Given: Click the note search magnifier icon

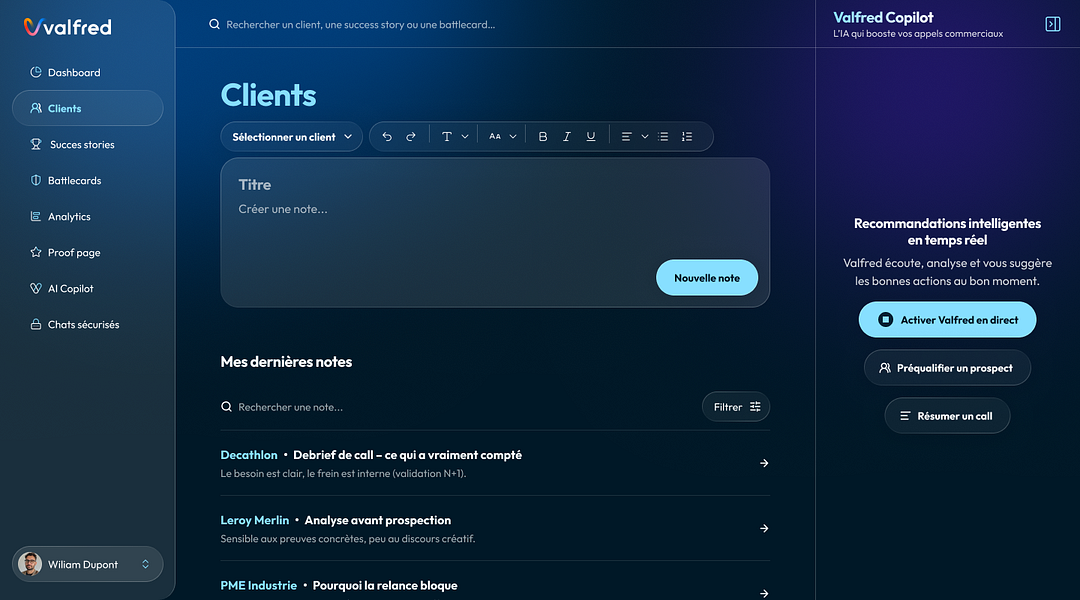Looking at the screenshot, I should (226, 406).
